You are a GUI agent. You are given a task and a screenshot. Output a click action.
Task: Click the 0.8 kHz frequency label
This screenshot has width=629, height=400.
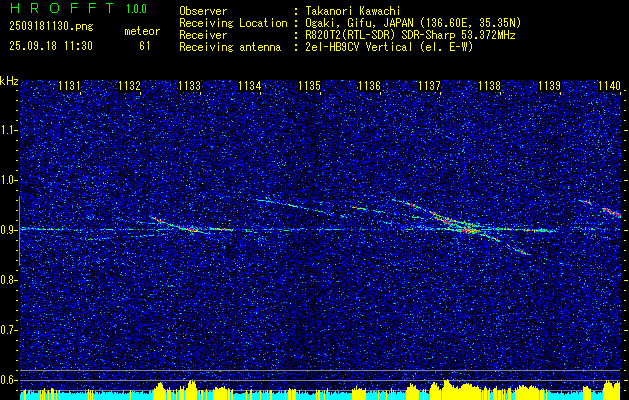8,280
